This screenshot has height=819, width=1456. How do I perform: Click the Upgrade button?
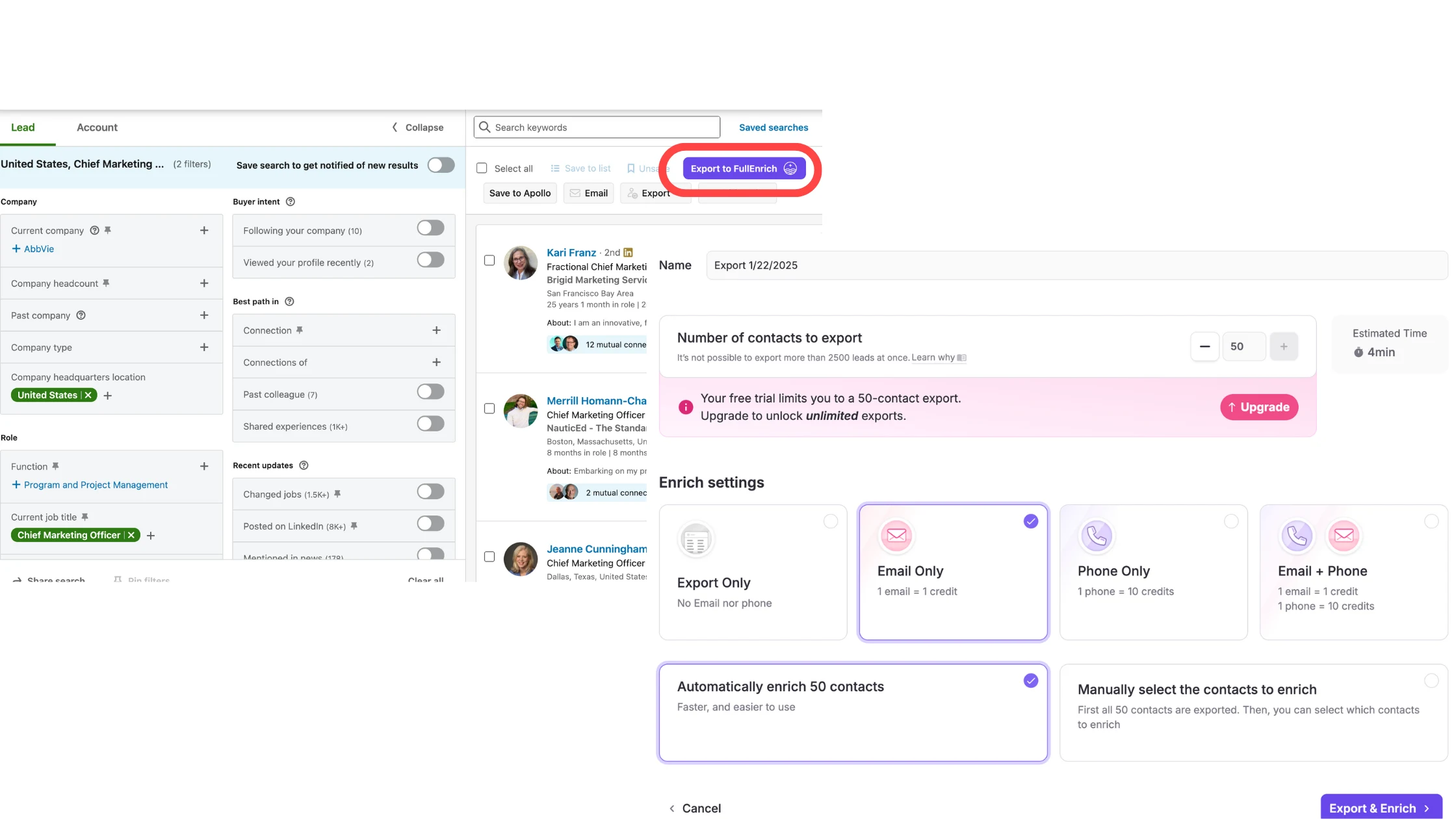coord(1259,407)
